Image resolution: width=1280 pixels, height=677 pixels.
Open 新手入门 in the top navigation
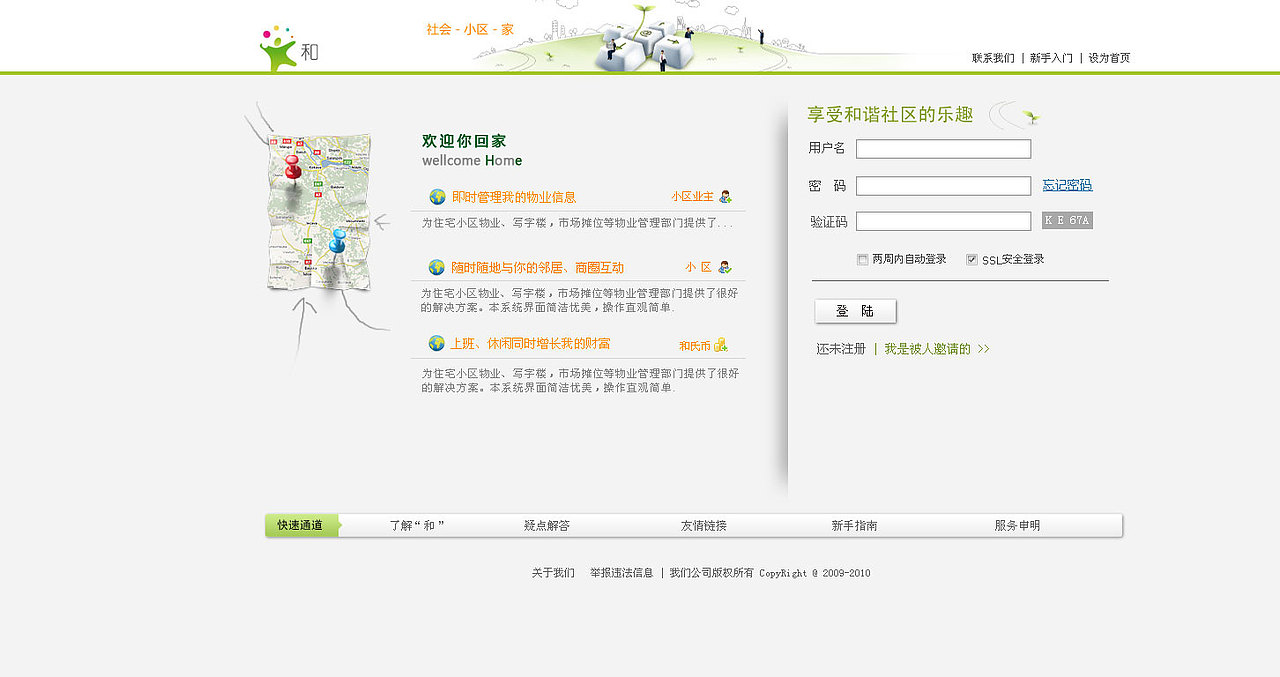[x=1051, y=58]
